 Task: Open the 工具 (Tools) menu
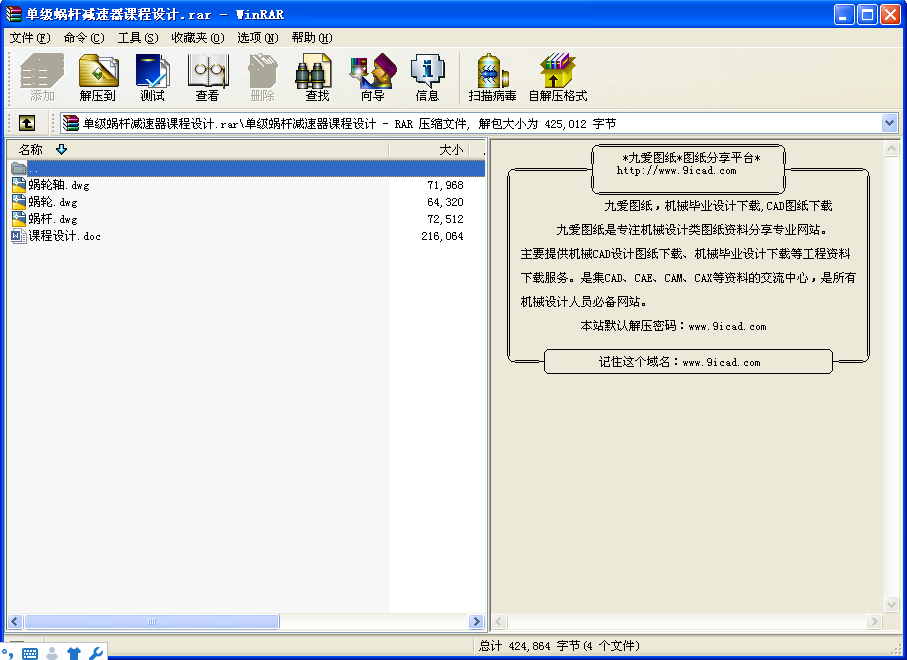(138, 38)
